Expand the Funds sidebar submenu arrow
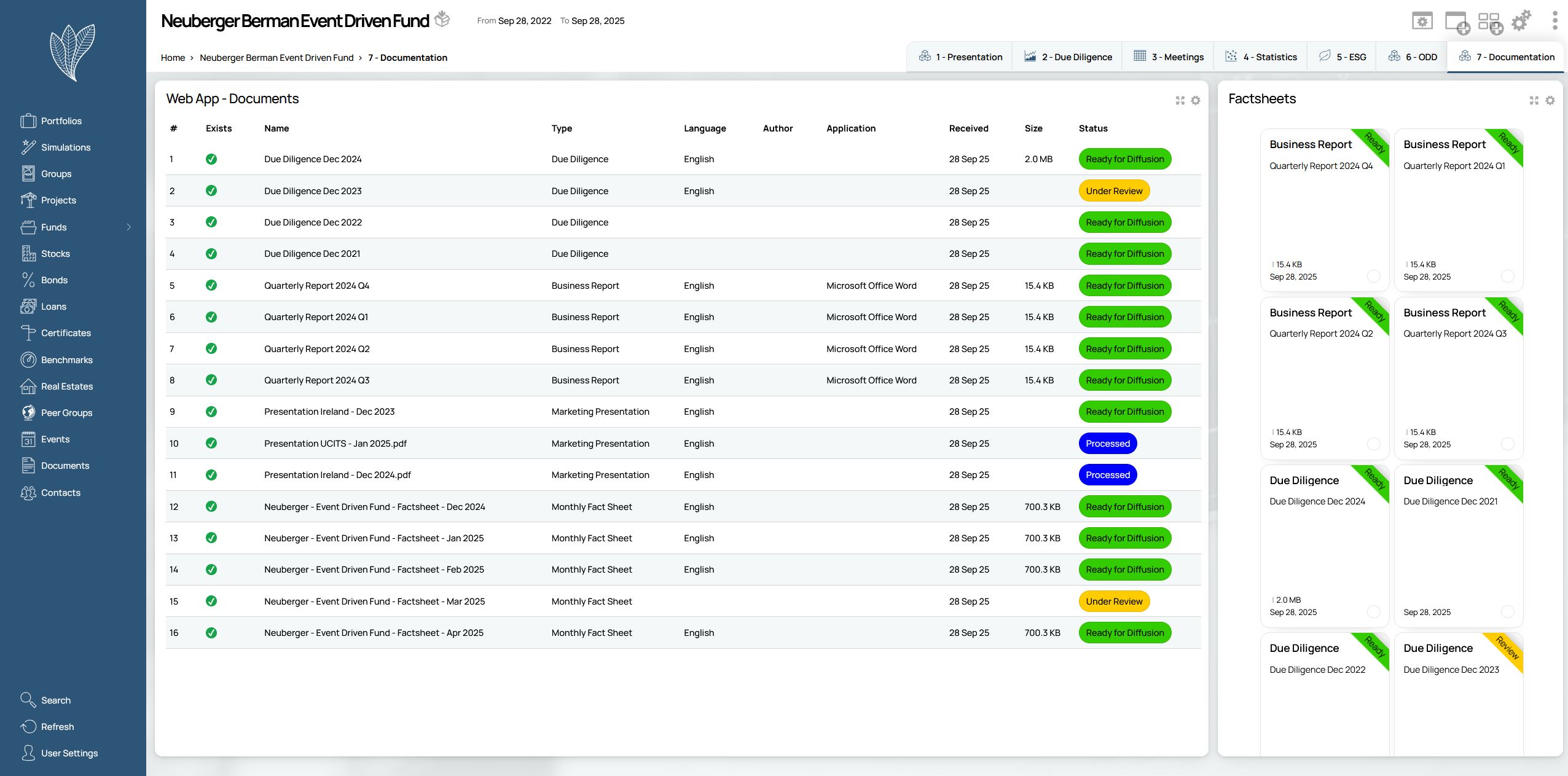1568x776 pixels. click(x=129, y=227)
